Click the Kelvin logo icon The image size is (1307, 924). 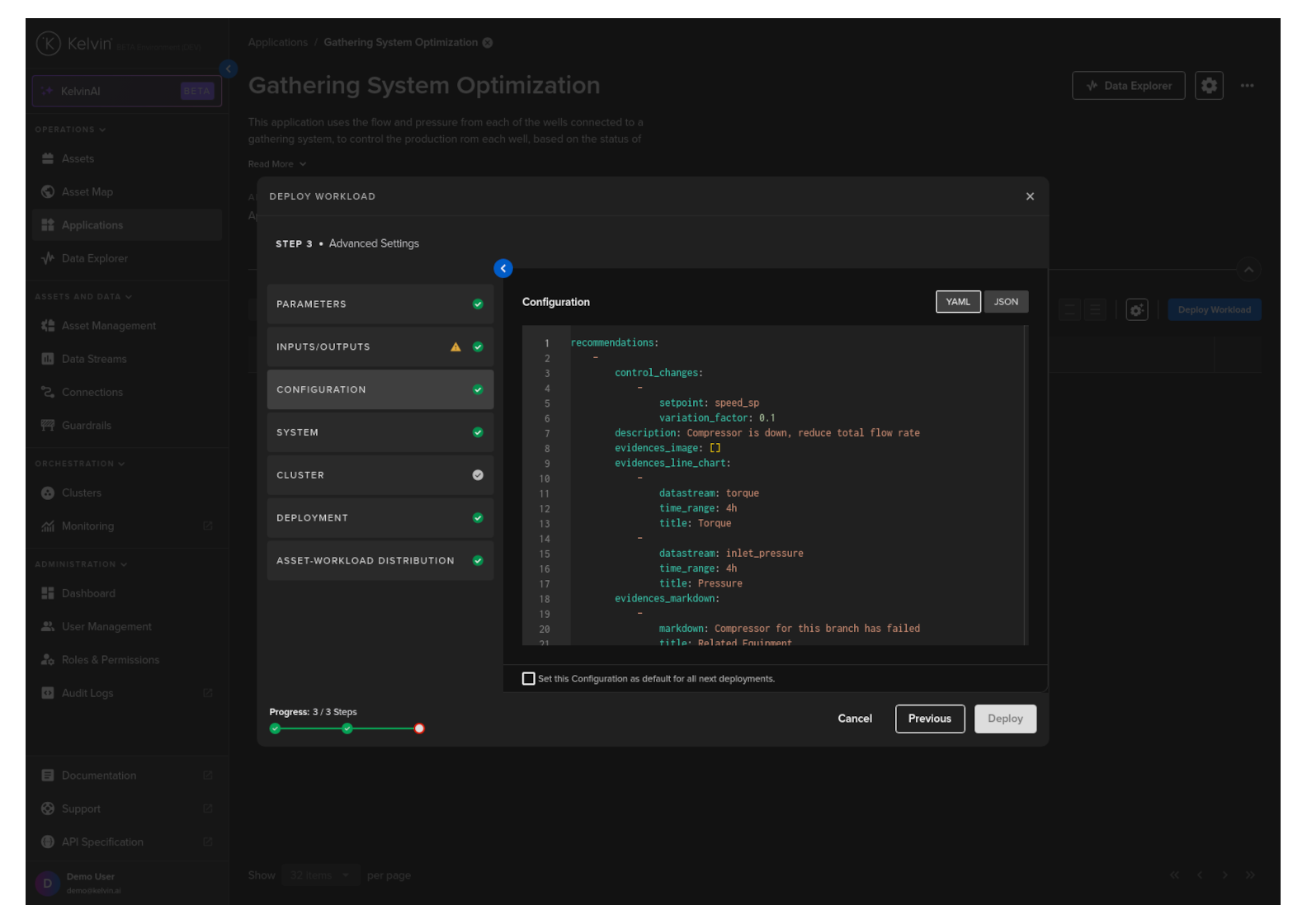click(49, 44)
